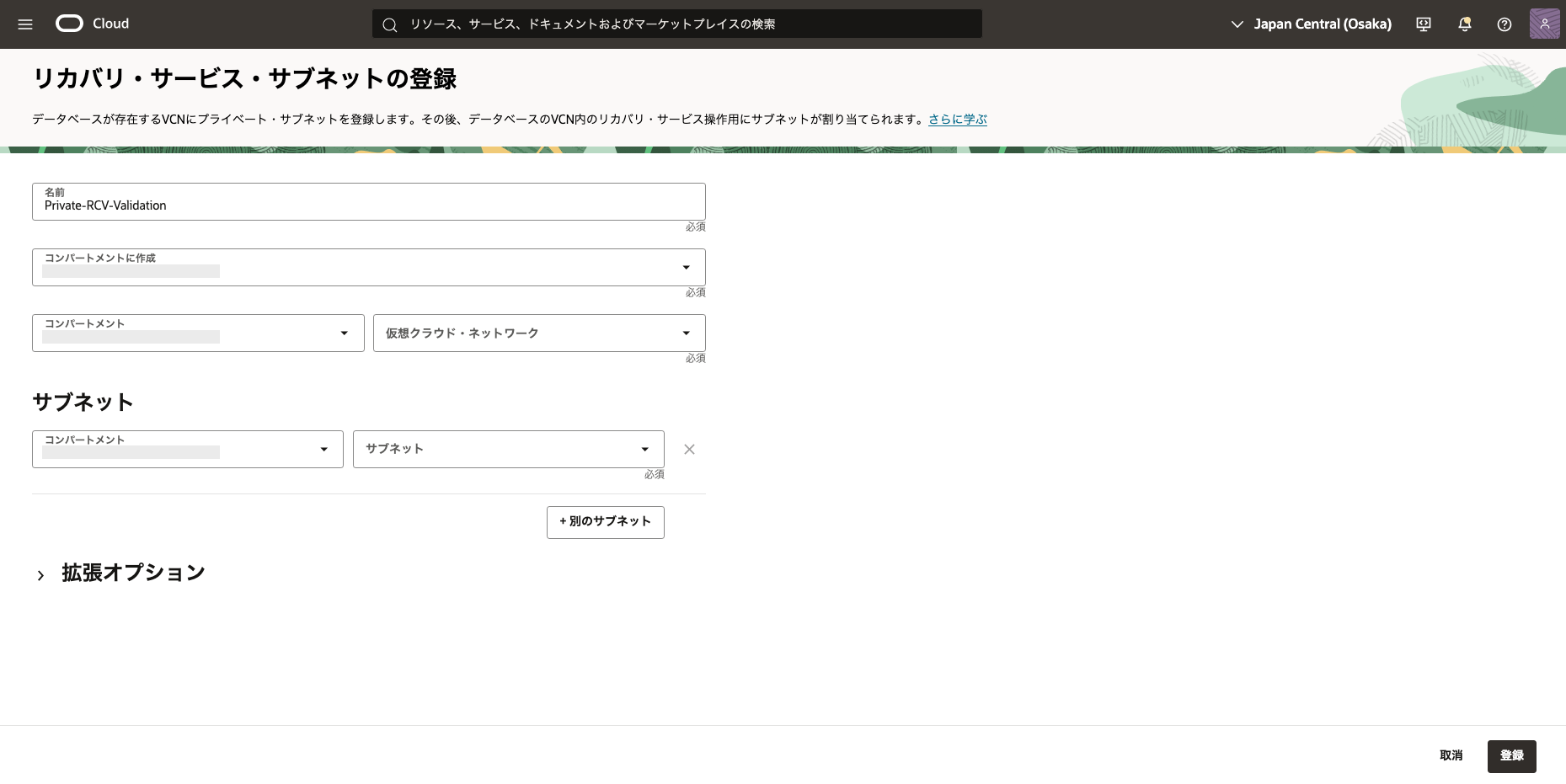Open the user profile avatar menu
Image resolution: width=1566 pixels, height=784 pixels.
(x=1544, y=24)
